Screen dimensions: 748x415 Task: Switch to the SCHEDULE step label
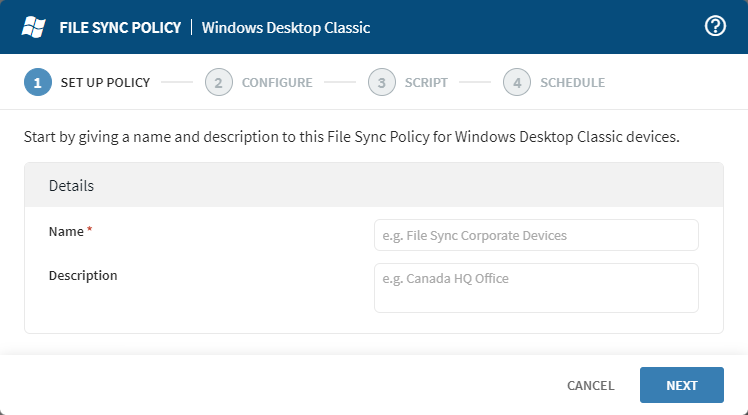tap(572, 82)
